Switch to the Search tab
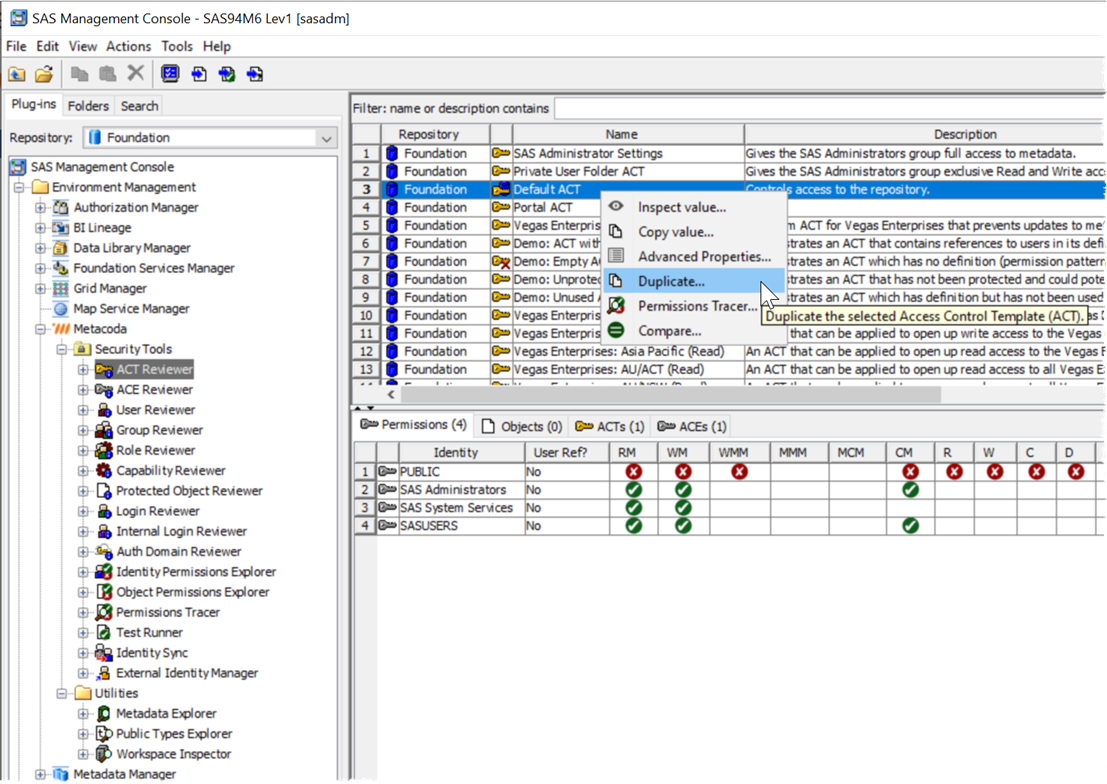 tap(139, 106)
